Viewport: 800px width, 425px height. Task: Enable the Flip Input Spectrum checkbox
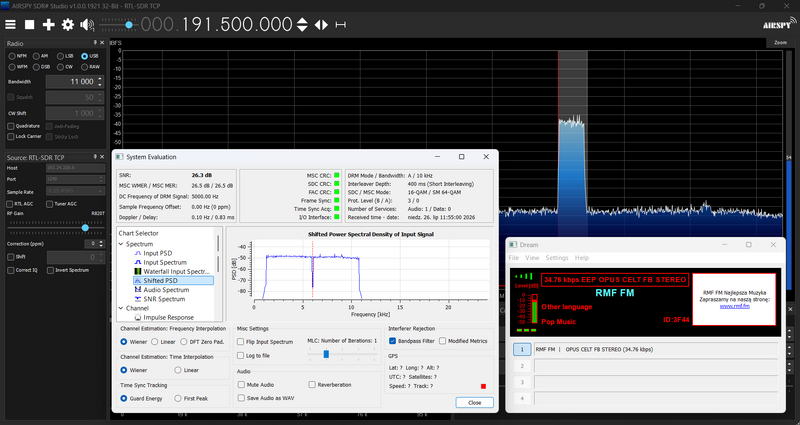click(x=241, y=342)
